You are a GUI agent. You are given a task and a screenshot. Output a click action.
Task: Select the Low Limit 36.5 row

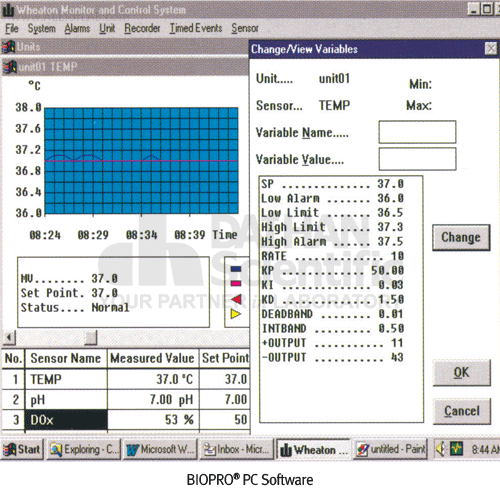(x=332, y=213)
